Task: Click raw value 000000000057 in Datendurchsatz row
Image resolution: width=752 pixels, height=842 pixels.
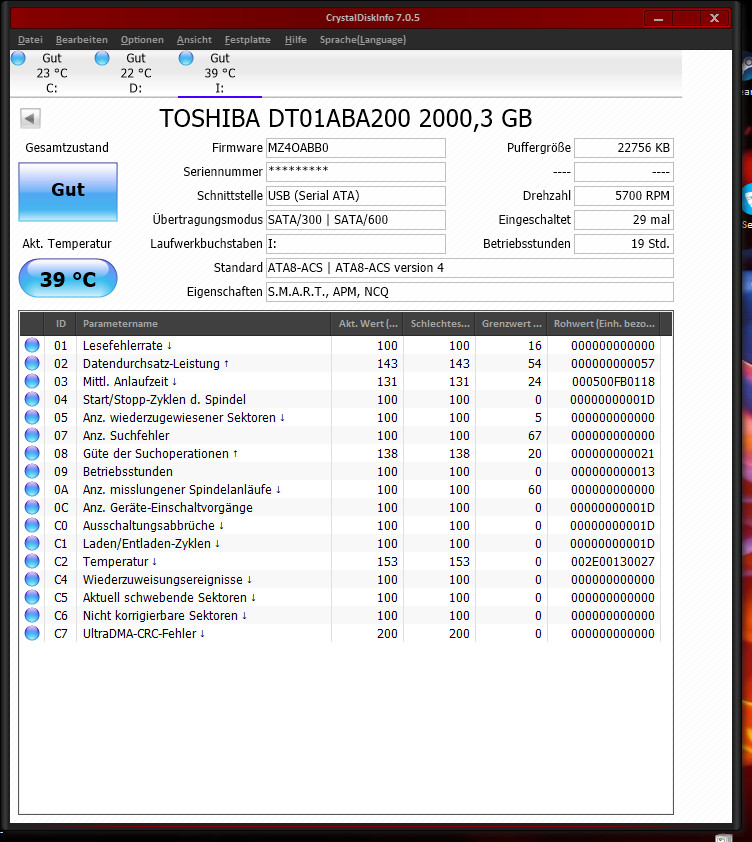Action: [x=613, y=364]
